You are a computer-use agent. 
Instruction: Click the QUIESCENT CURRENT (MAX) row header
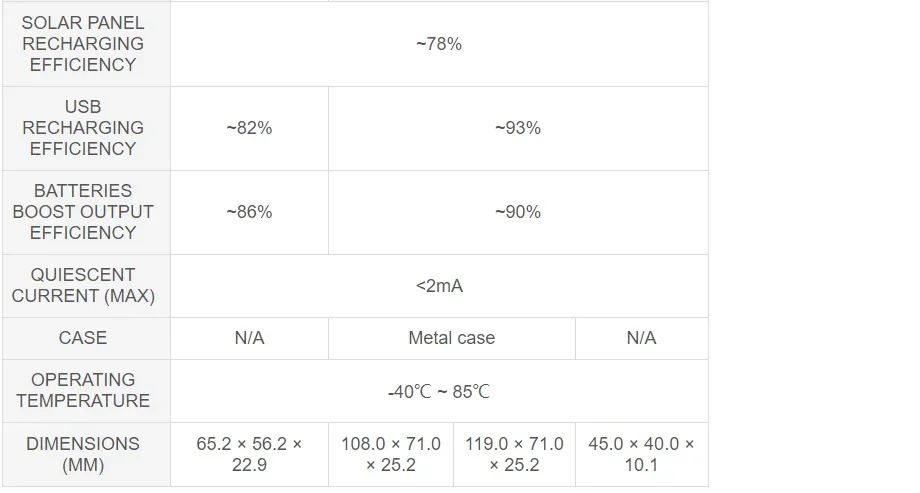(x=83, y=285)
